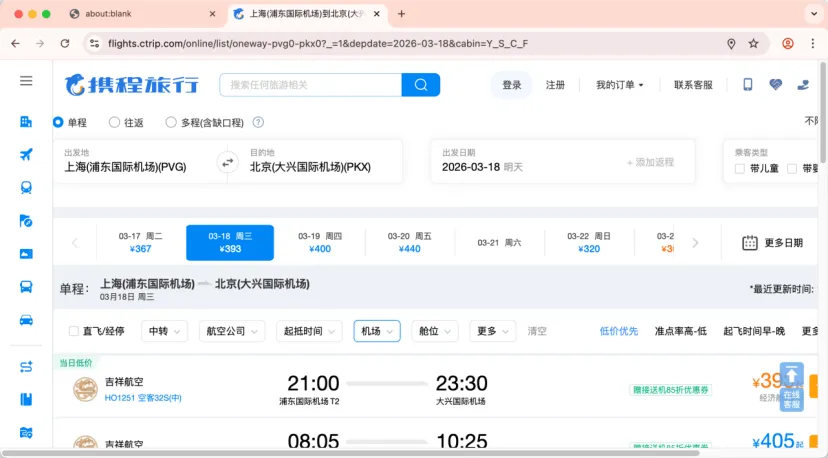This screenshot has width=828, height=458.
Task: Select the 单程 one-way radio button
Action: 58,123
